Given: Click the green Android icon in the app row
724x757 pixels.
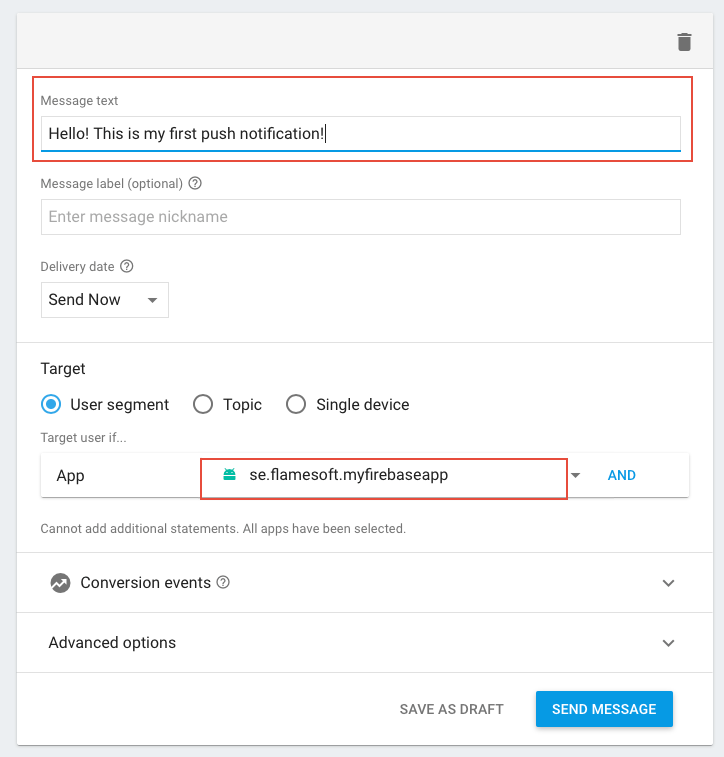Looking at the screenshot, I should click(x=230, y=475).
